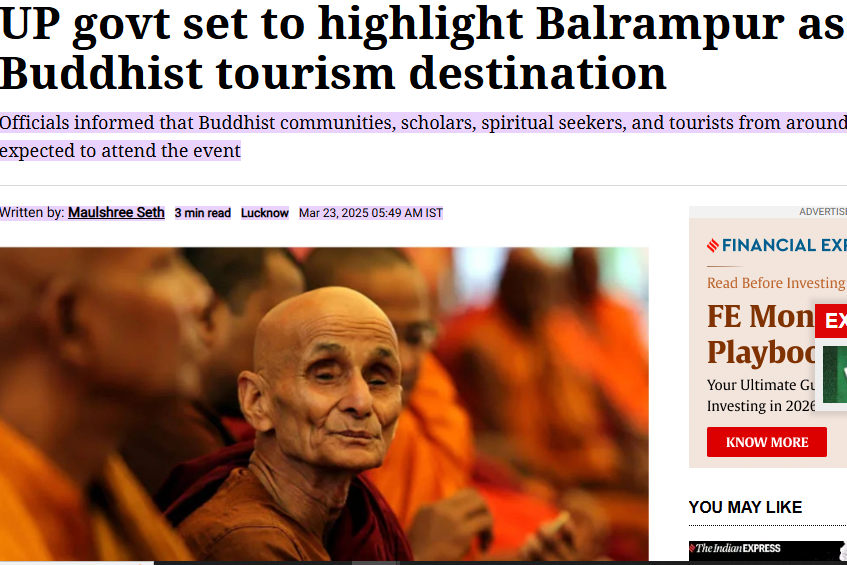Open the green thumbnail in the floating widget
Image resolution: width=847 pixels, height=565 pixels.
point(835,374)
